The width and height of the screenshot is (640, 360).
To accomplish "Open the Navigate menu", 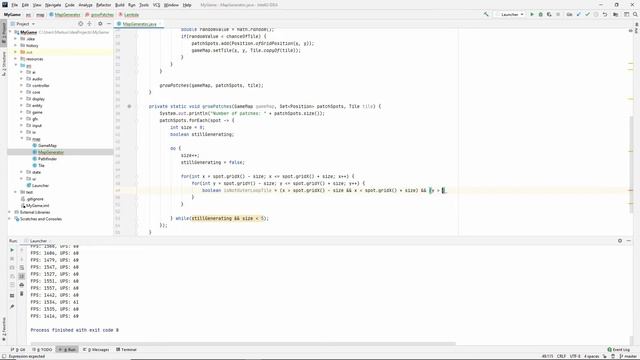I will tap(53, 5).
